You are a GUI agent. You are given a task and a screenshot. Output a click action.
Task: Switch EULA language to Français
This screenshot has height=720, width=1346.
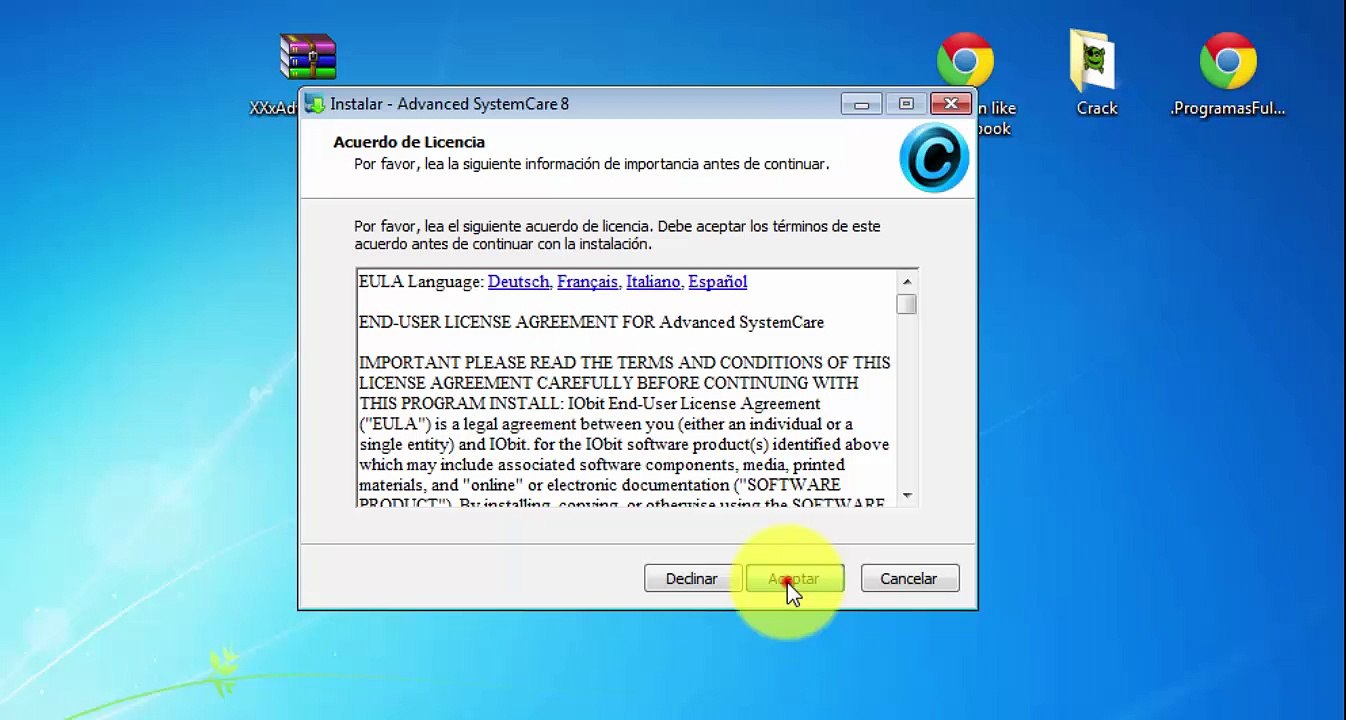tap(587, 282)
